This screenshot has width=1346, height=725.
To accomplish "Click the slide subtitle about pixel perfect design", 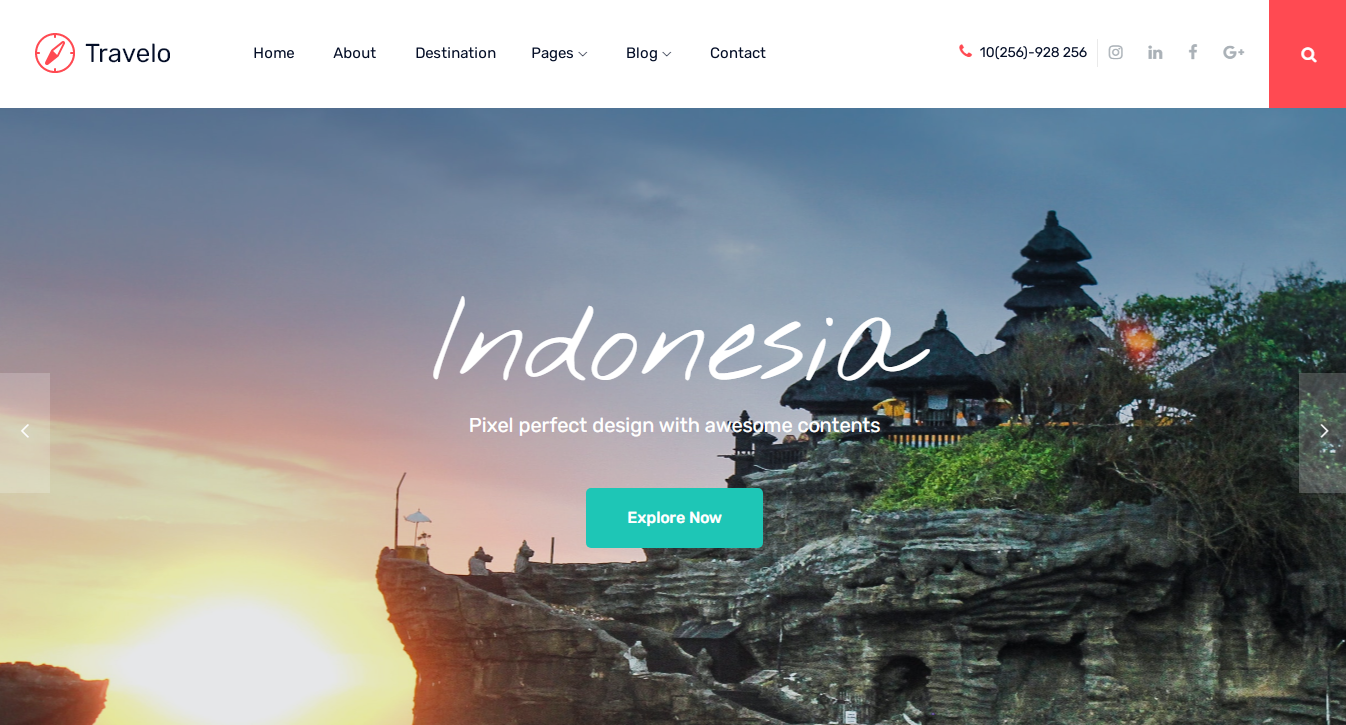I will click(674, 425).
